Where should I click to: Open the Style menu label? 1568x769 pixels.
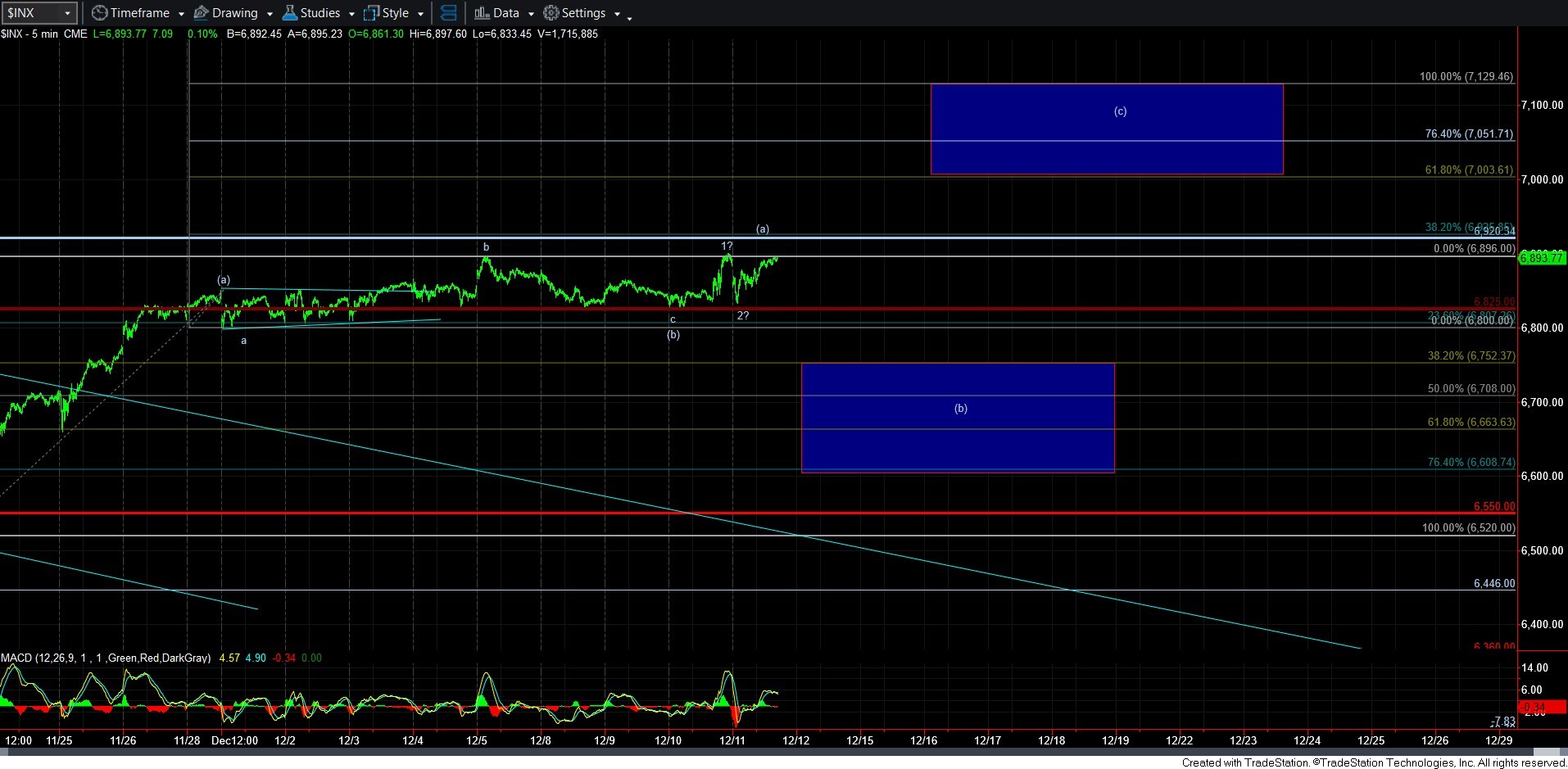pos(396,13)
